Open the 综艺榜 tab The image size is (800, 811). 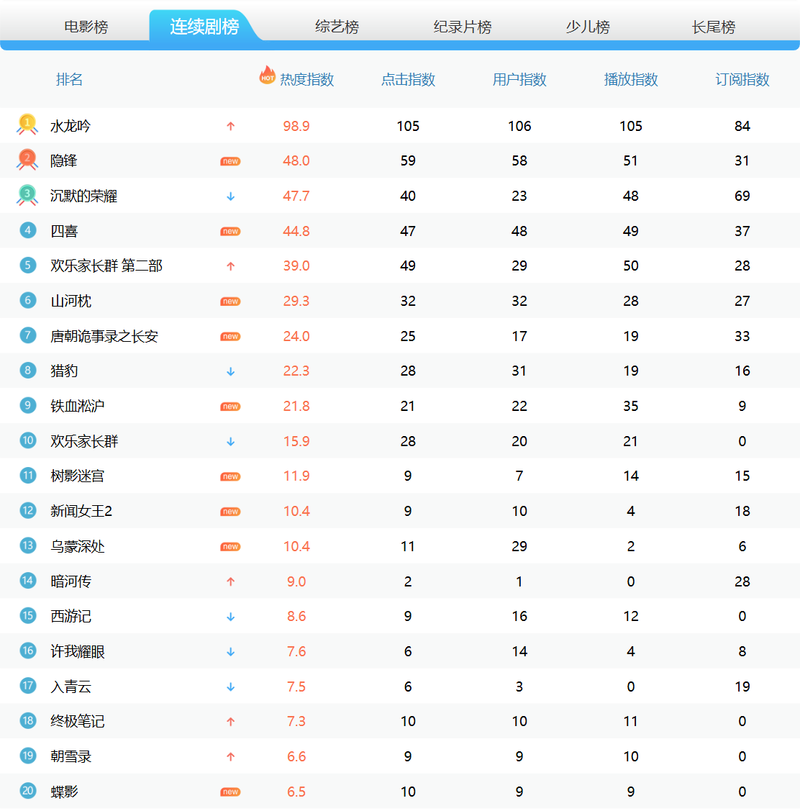point(337,27)
